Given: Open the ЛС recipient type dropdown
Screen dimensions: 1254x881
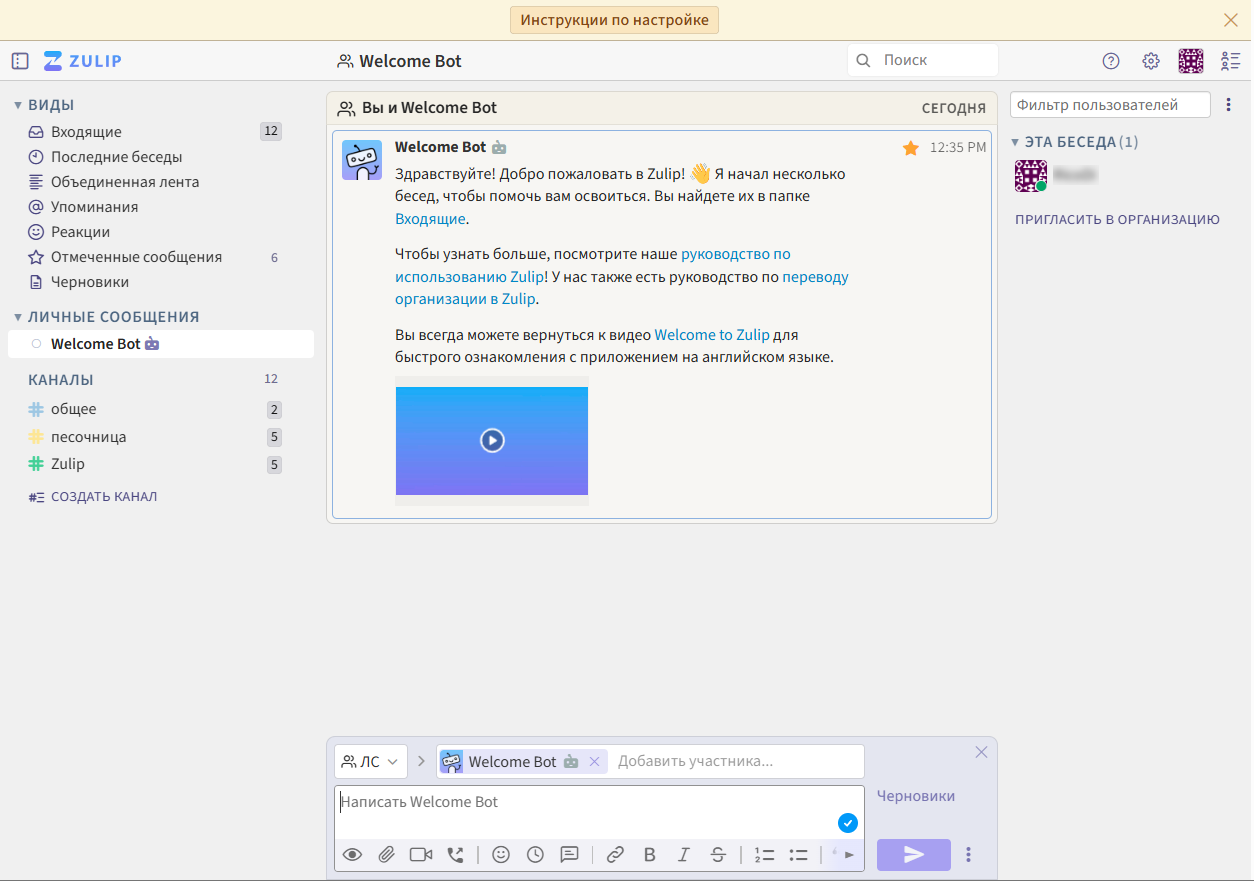Looking at the screenshot, I should pyautogui.click(x=371, y=762).
